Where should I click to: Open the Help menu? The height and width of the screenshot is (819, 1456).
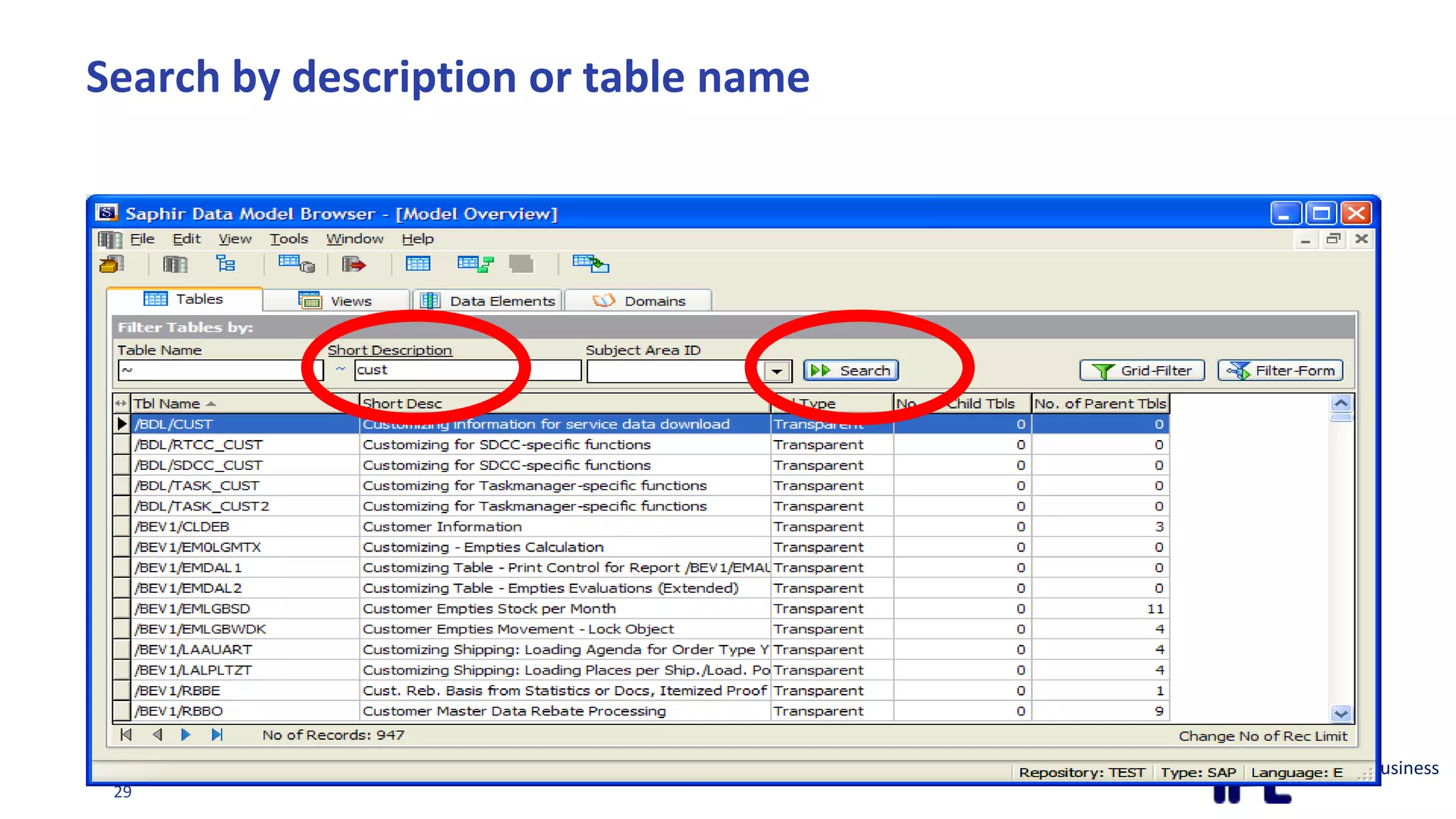(x=417, y=239)
